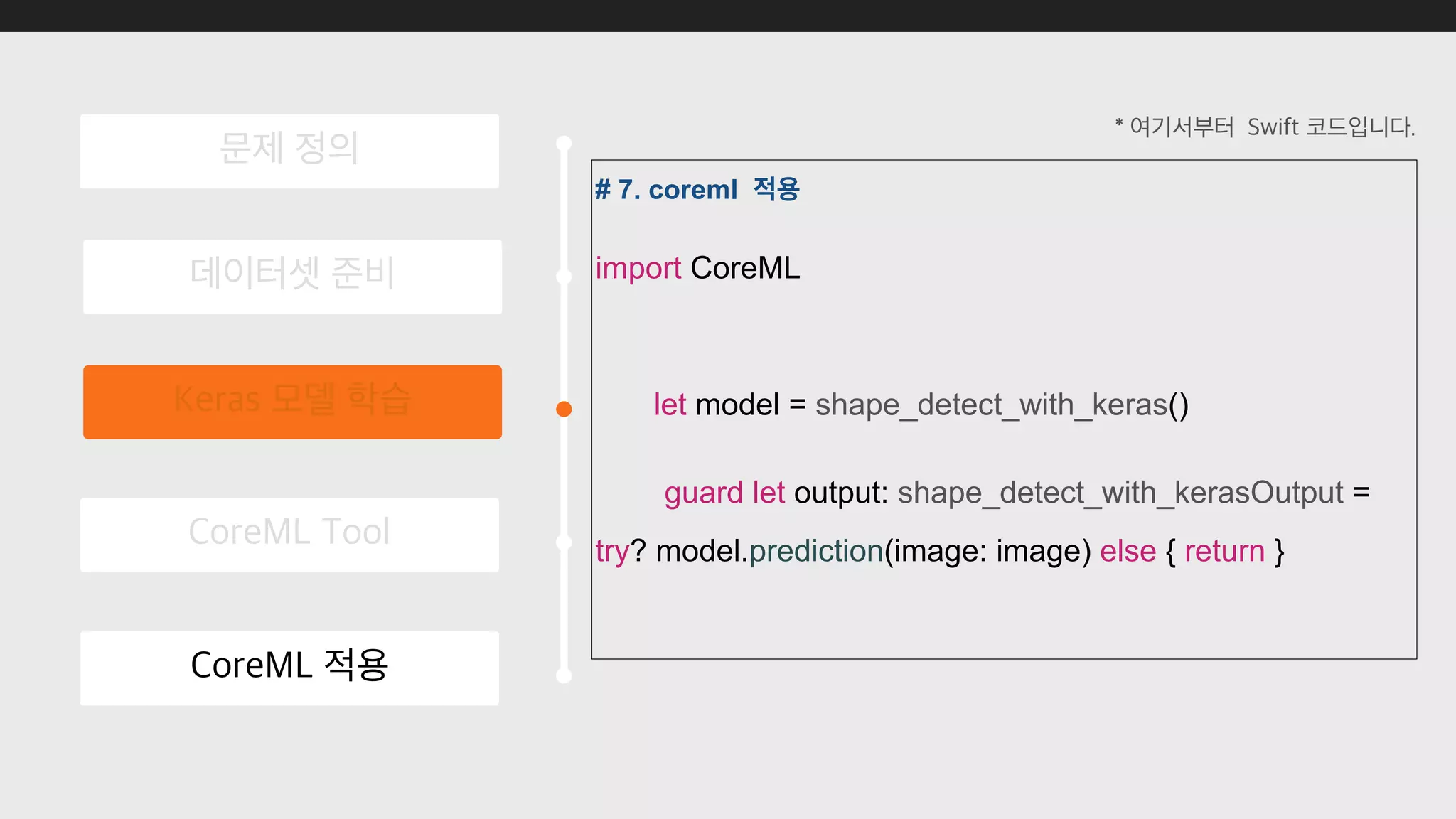Click the '여기서부터 Swift 코드입니다' note
The width and height of the screenshot is (1456, 819).
coord(1265,127)
